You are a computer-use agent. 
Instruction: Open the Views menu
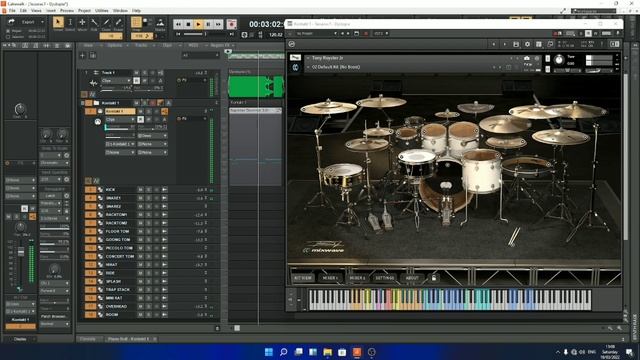pyautogui.click(x=36, y=11)
